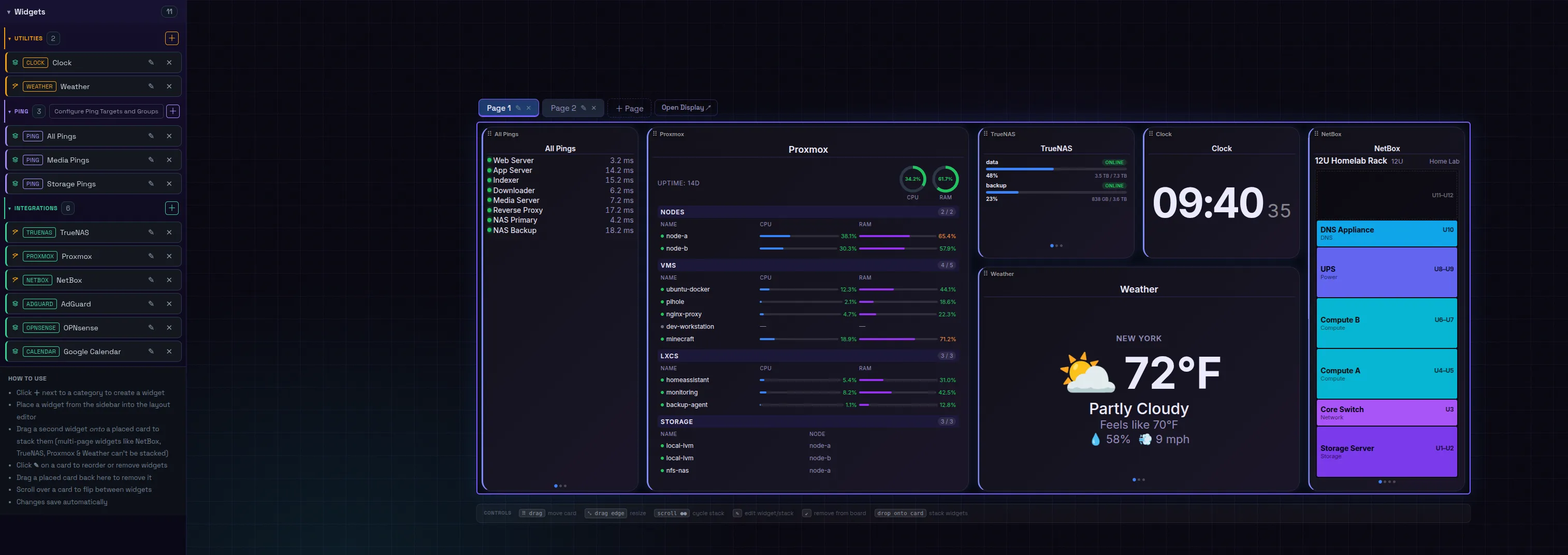The height and width of the screenshot is (555, 1568).
Task: Edit the Clock widget via pencil icon
Action: point(151,62)
